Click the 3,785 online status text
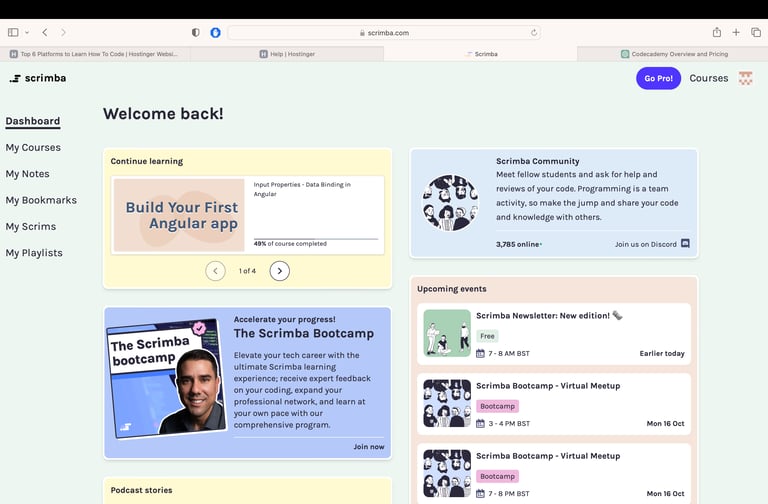Viewport: 768px width, 504px height. tap(519, 244)
